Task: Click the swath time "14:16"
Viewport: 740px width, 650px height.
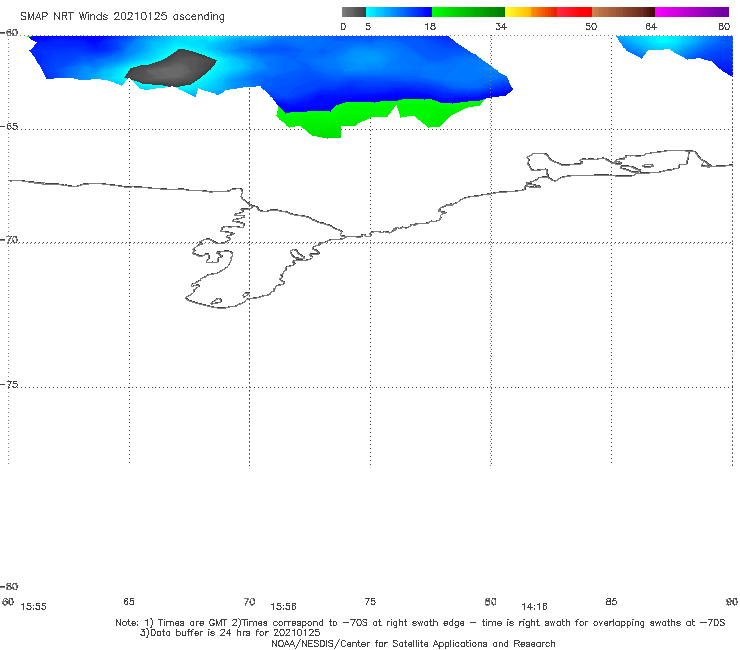Action: tap(534, 607)
